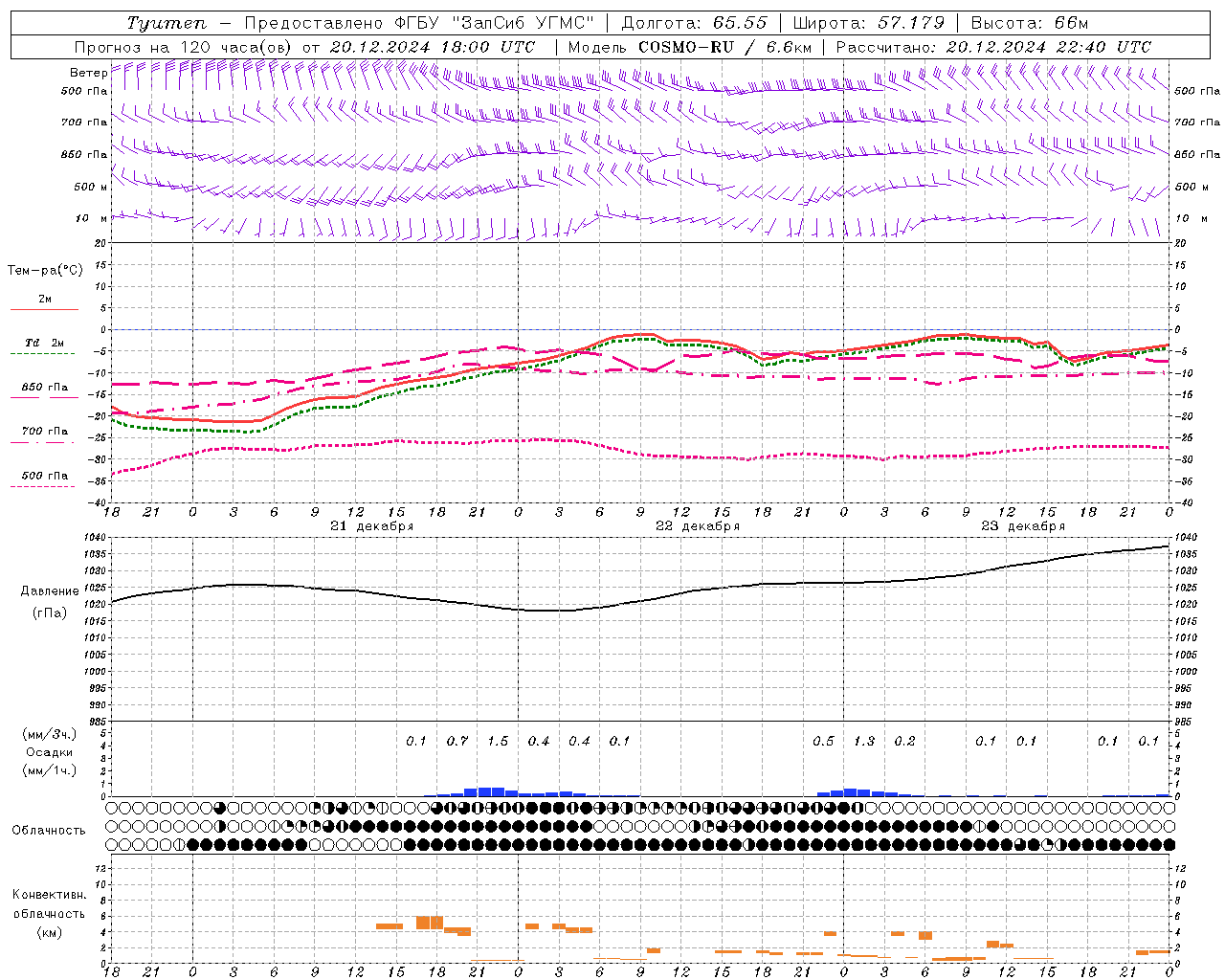The width and height of the screenshot is (1225, 980).
Task: Click the '700 гПа' temperature legend entry
Action: tap(44, 432)
